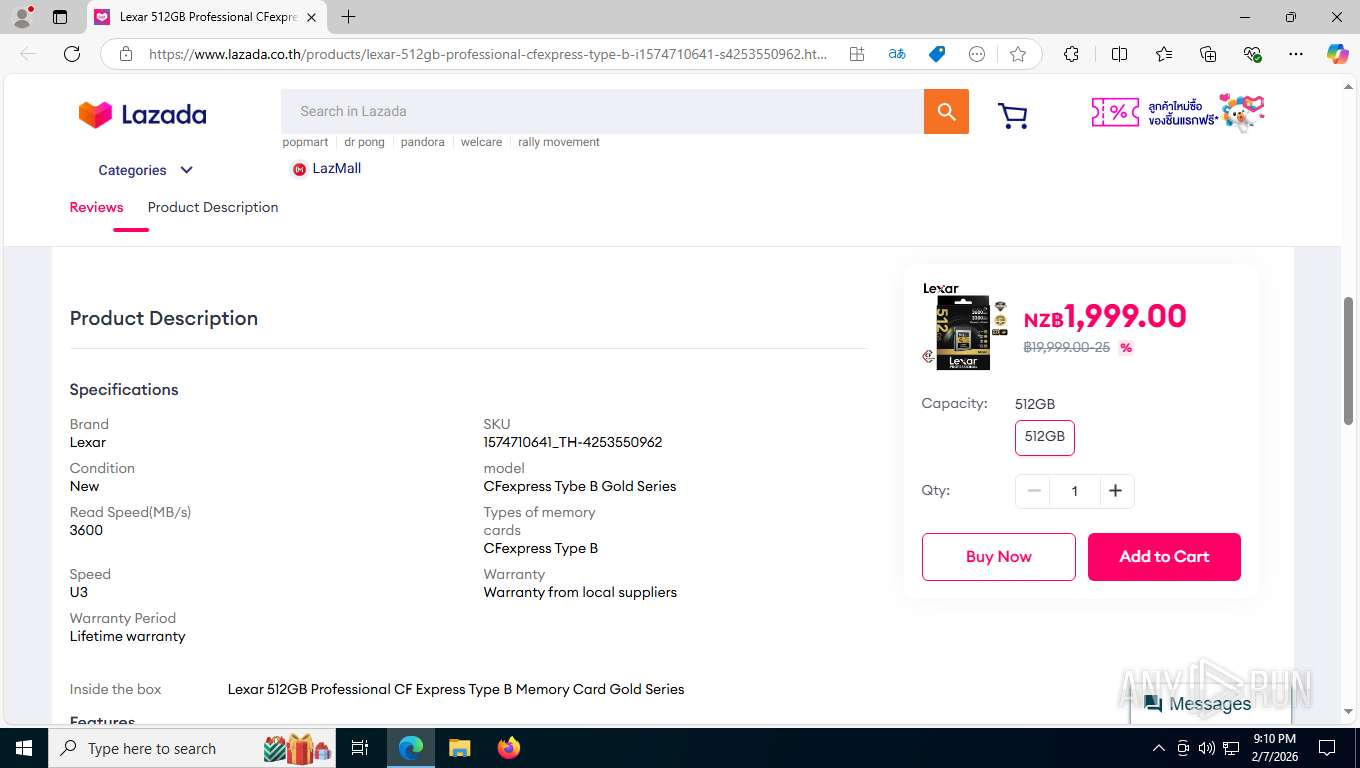Click the address bar URL
This screenshot has width=1360, height=768.
tap(488, 54)
